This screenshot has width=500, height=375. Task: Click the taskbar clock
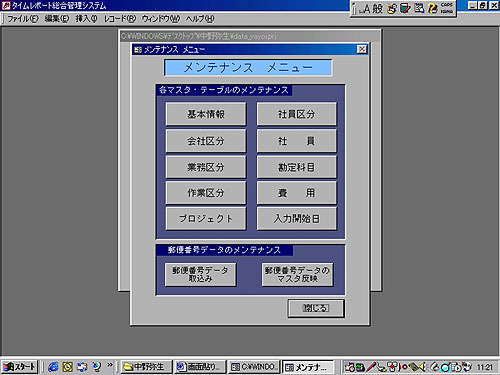[x=484, y=367]
